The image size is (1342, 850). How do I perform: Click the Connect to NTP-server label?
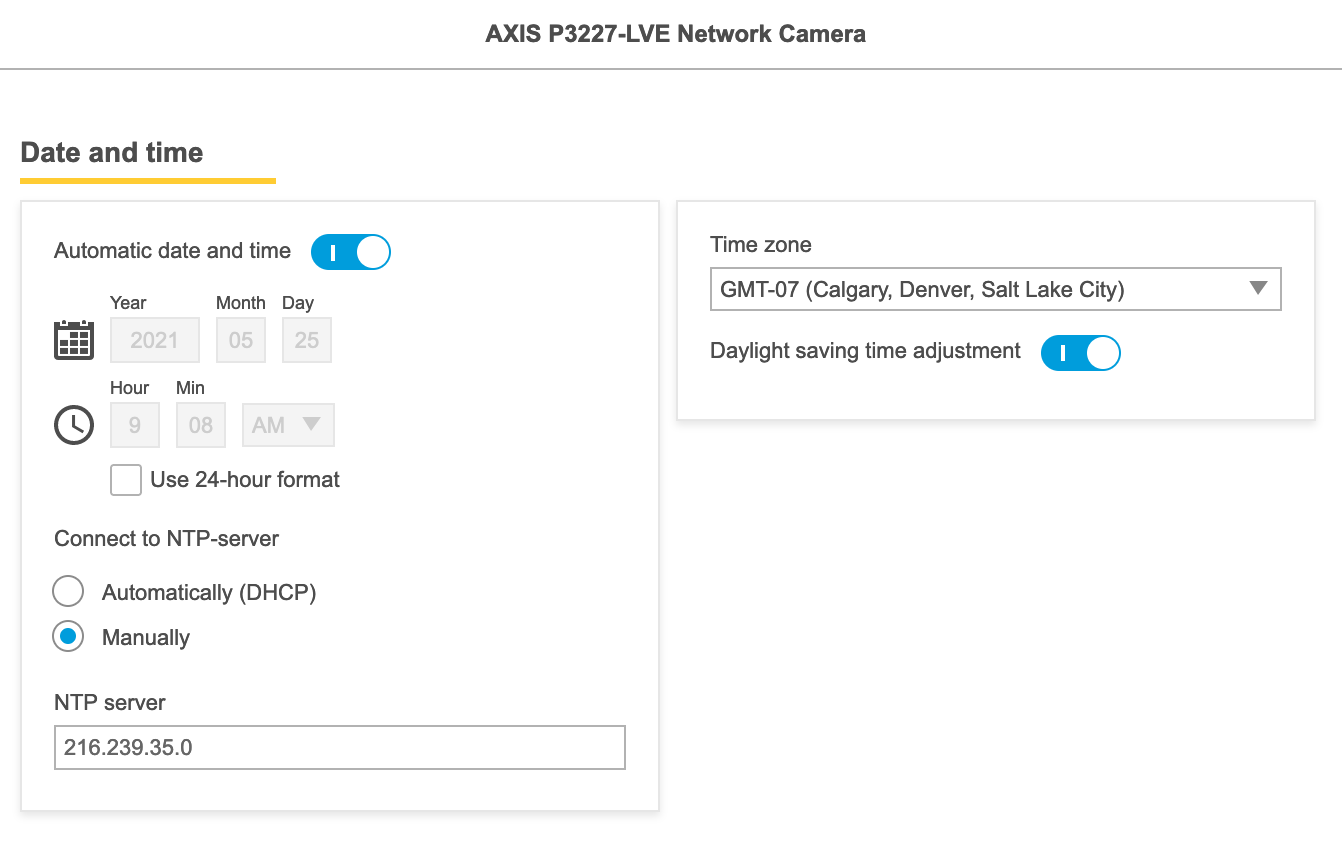(166, 539)
